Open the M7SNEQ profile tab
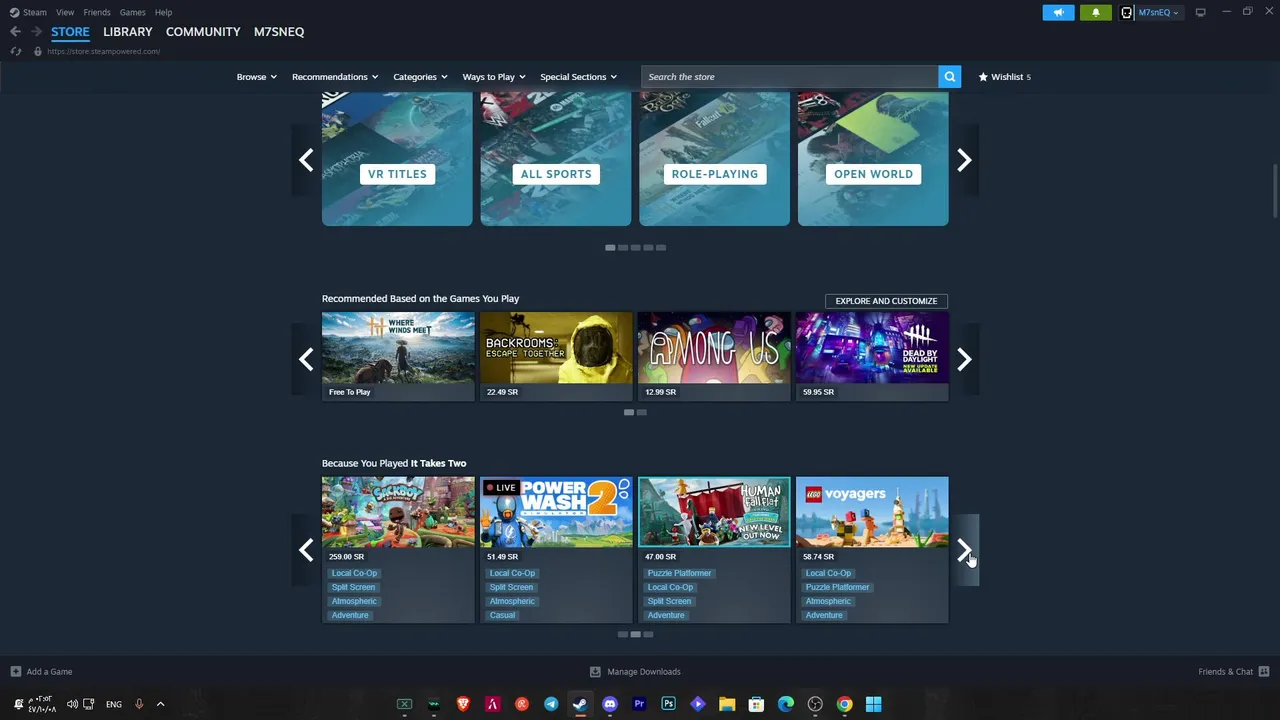 point(279,32)
